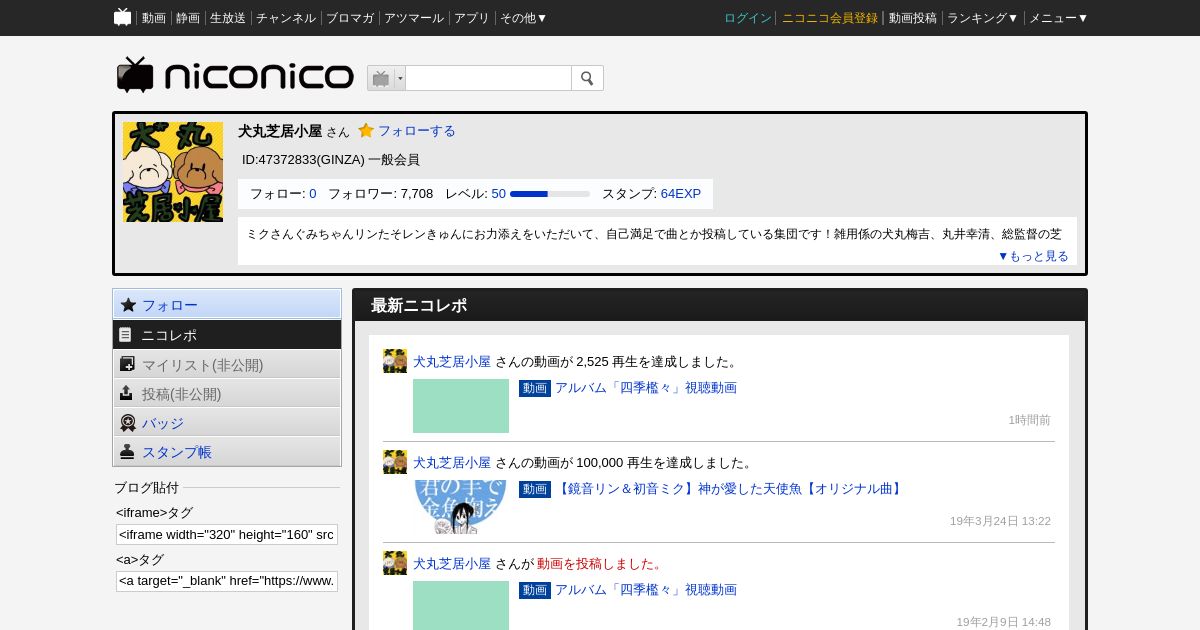Expand the その他▼ dropdown
Screen dimensions: 1200x630
tap(524, 18)
